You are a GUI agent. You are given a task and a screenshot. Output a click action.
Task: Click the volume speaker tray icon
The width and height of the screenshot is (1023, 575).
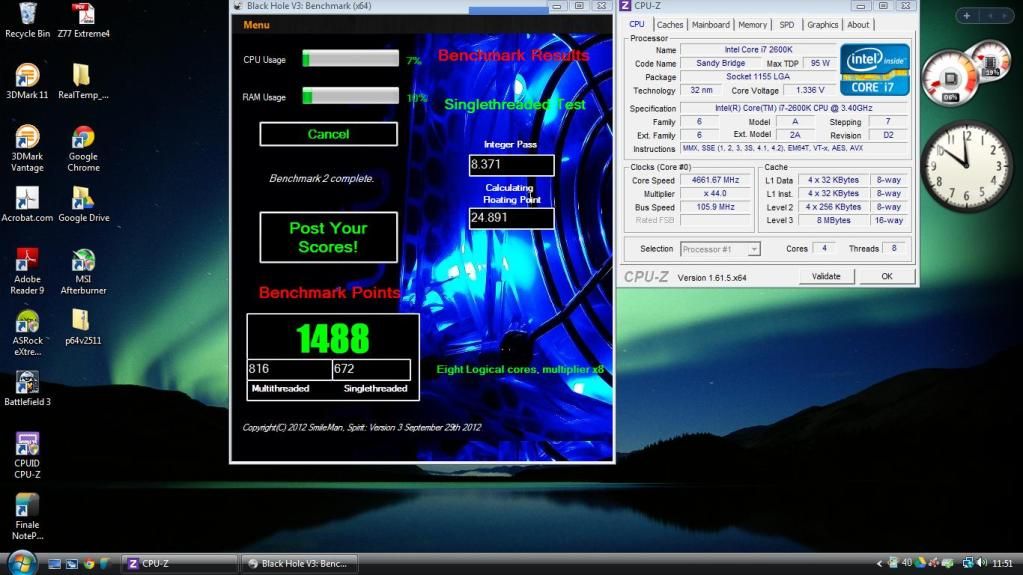click(x=983, y=563)
